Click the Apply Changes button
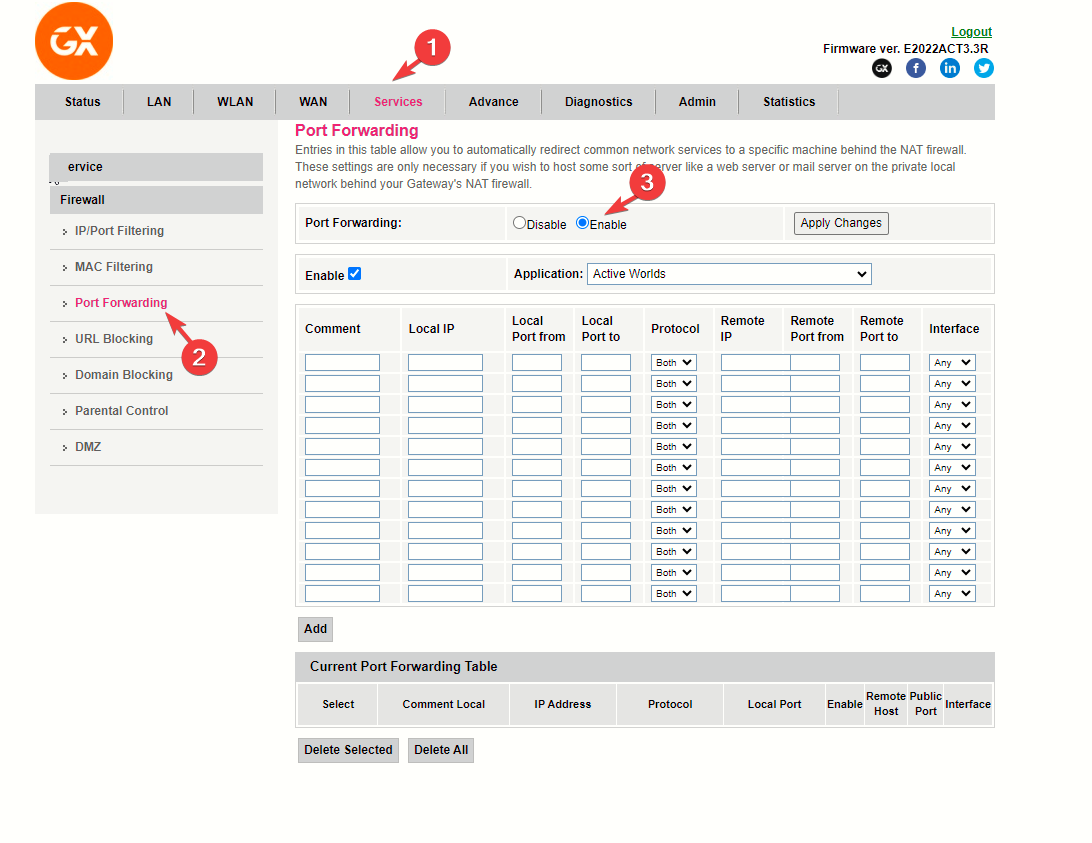The height and width of the screenshot is (843, 1092). point(841,223)
